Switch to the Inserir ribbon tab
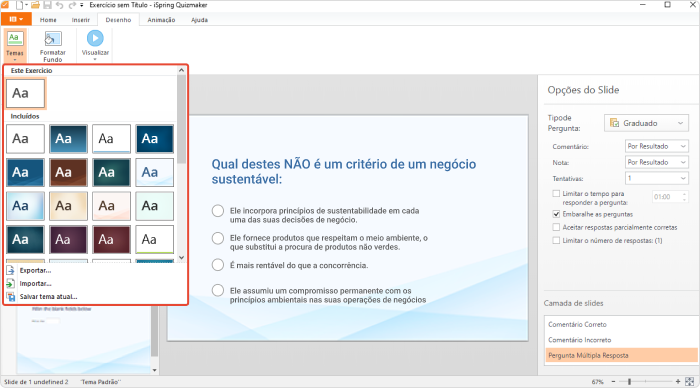 pos(81,20)
